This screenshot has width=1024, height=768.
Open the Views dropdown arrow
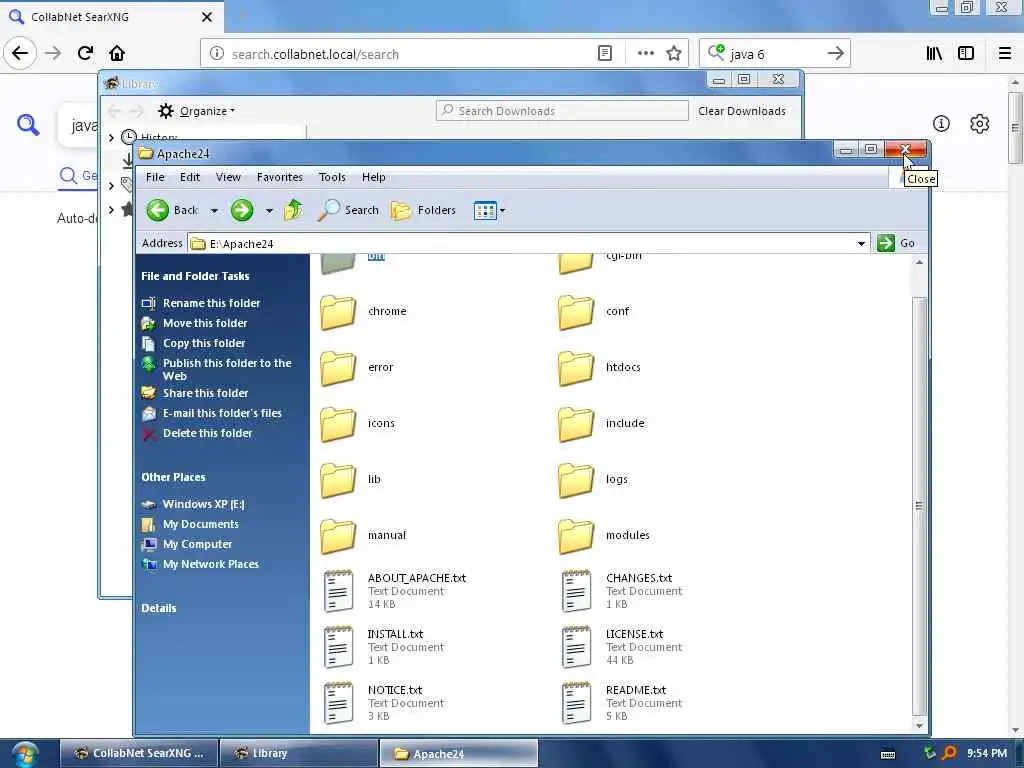[x=502, y=211]
